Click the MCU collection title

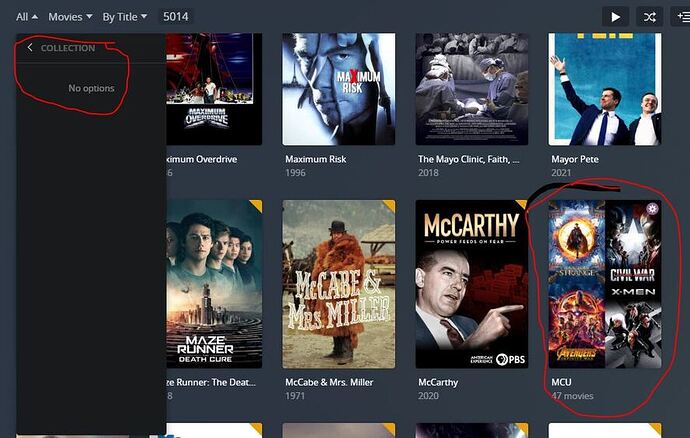click(561, 382)
